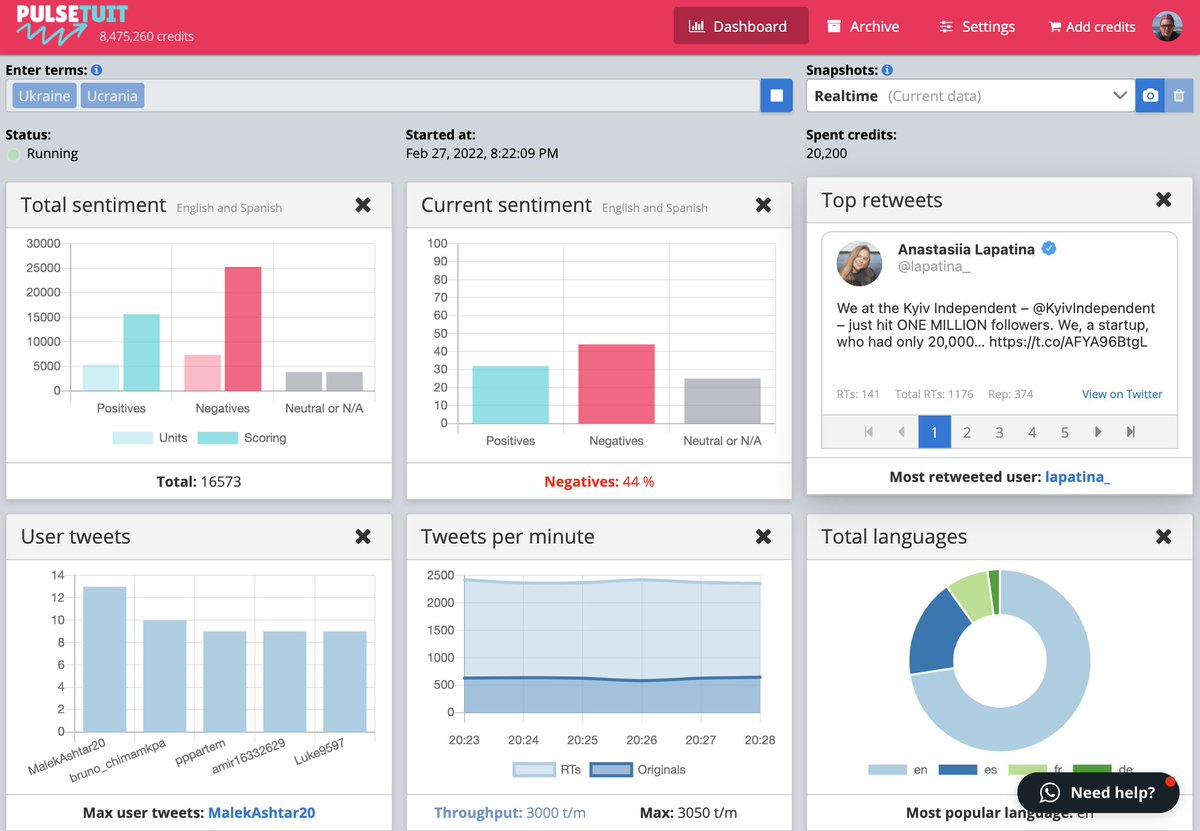1200x831 pixels.
Task: Close the Current sentiment panel
Action: pyautogui.click(x=763, y=205)
